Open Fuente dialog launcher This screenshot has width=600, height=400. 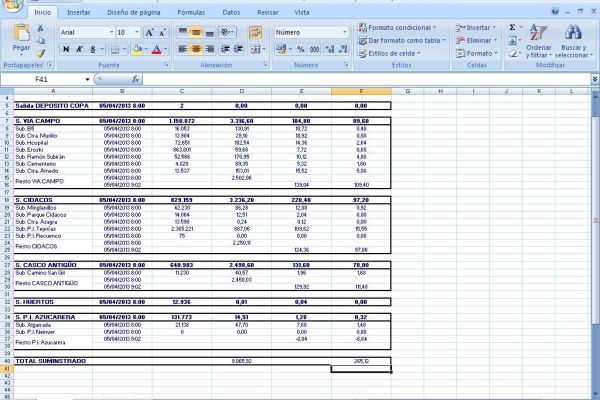coord(166,65)
